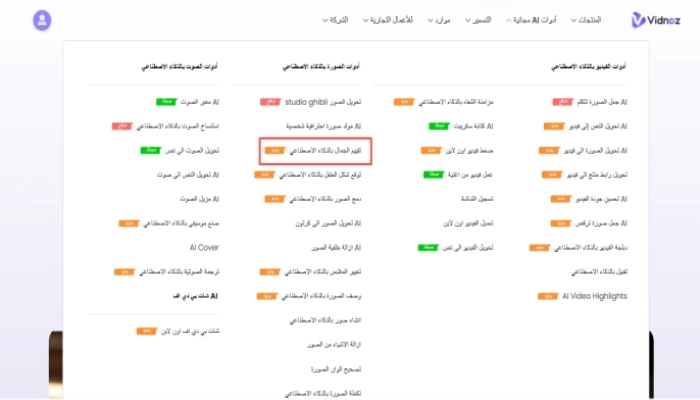Open AI تحسين جودة الفيديو tool
This screenshot has height=400, width=700.
[x=591, y=198]
